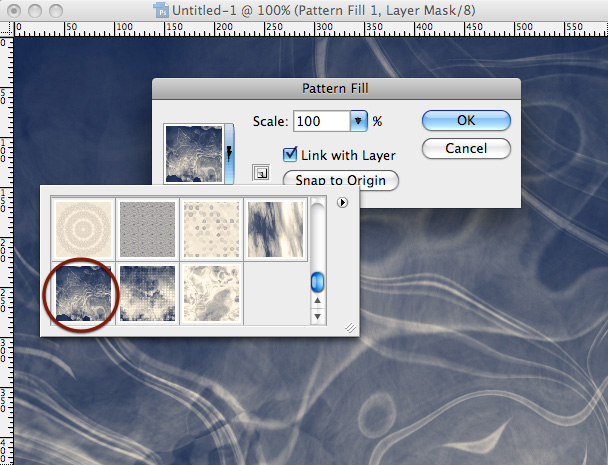Select the dark blue swirl pattern
This screenshot has width=608, height=465.
tap(83, 293)
